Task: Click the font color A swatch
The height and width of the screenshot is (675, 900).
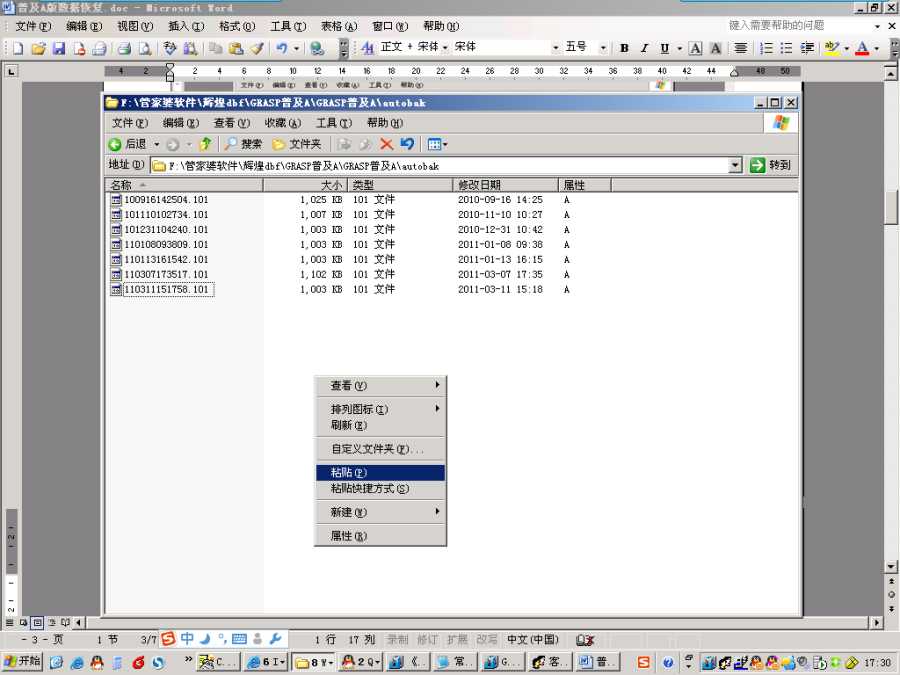Action: point(861,48)
